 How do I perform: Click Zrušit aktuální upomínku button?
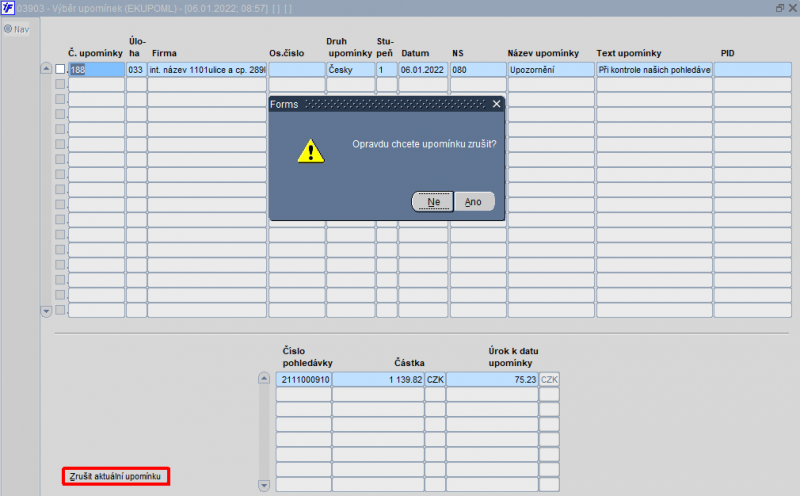116,476
